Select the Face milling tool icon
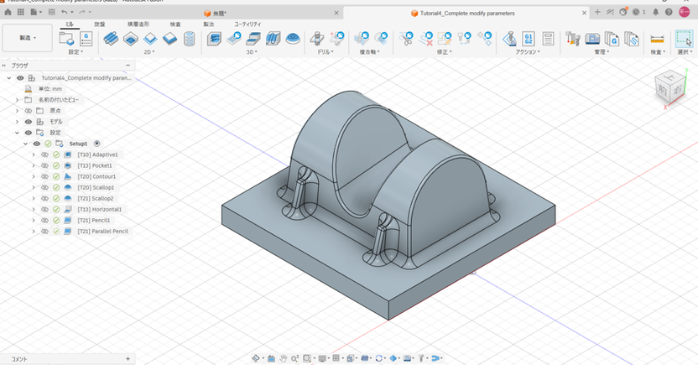Image resolution: width=698 pixels, height=365 pixels. tap(150, 39)
